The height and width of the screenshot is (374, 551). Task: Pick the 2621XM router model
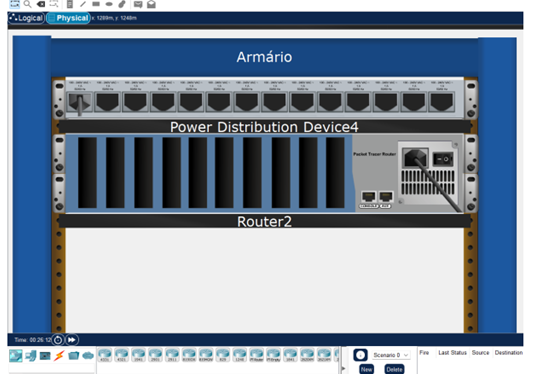click(x=324, y=355)
